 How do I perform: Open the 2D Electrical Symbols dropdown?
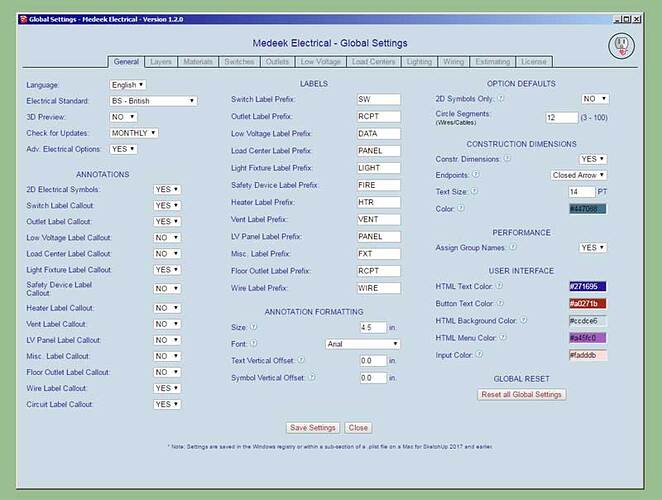click(x=167, y=190)
